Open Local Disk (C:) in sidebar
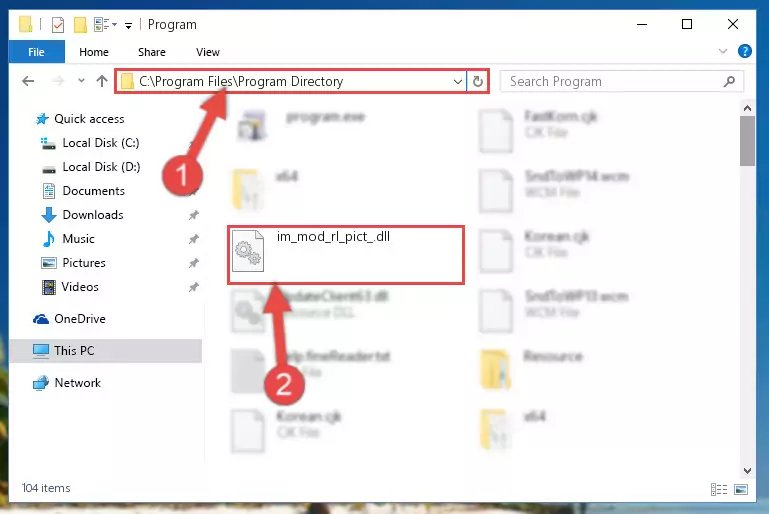The width and height of the screenshot is (769, 514). 101,143
